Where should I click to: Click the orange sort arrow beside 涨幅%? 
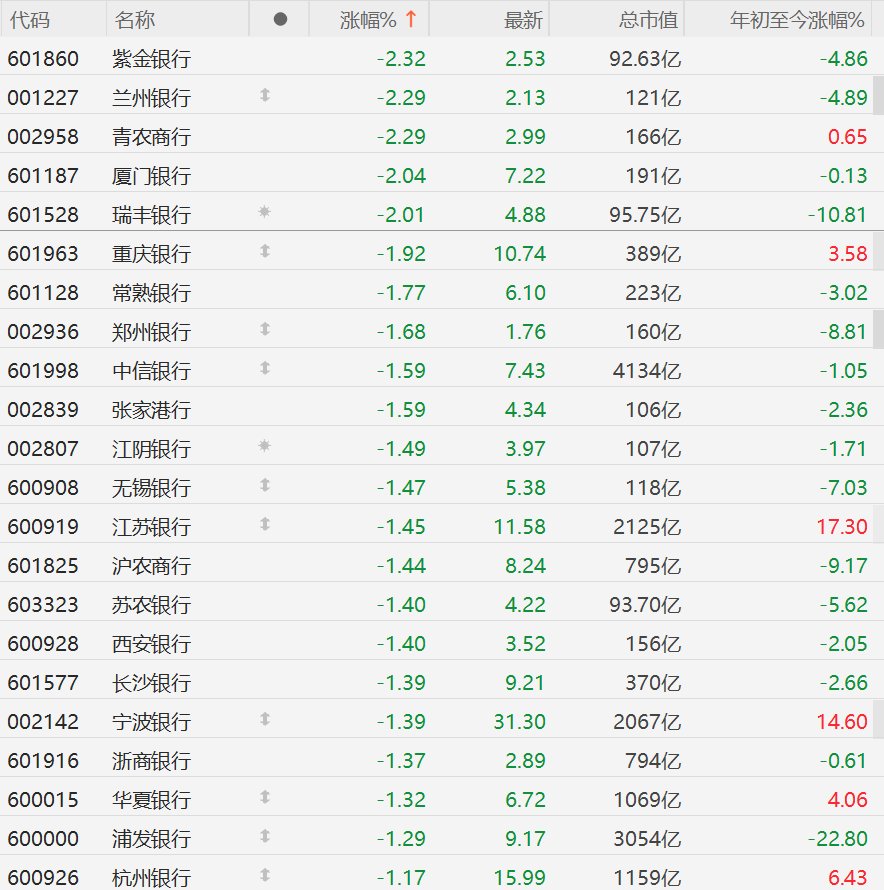point(411,19)
